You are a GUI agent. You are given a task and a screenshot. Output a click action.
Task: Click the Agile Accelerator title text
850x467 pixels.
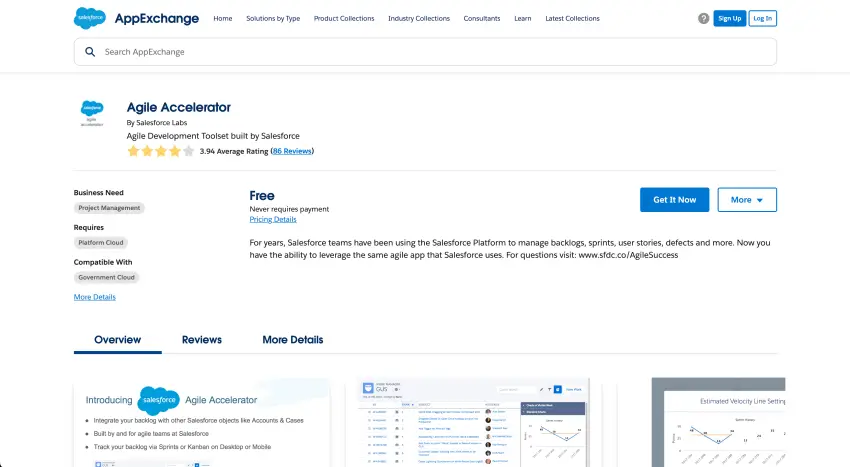click(179, 107)
